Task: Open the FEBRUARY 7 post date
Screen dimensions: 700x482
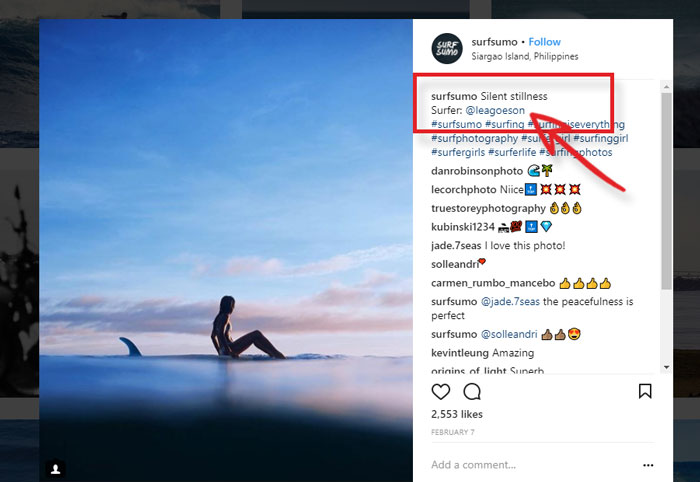Action: 453,432
